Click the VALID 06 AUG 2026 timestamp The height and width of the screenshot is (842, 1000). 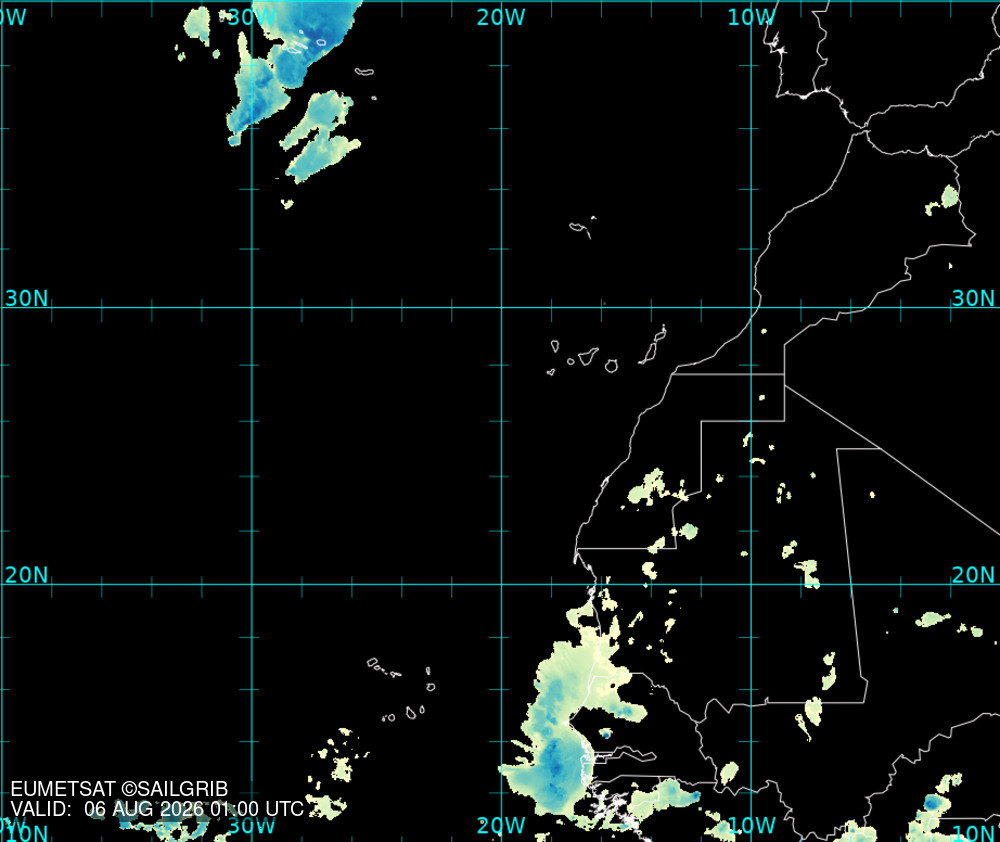(157, 809)
